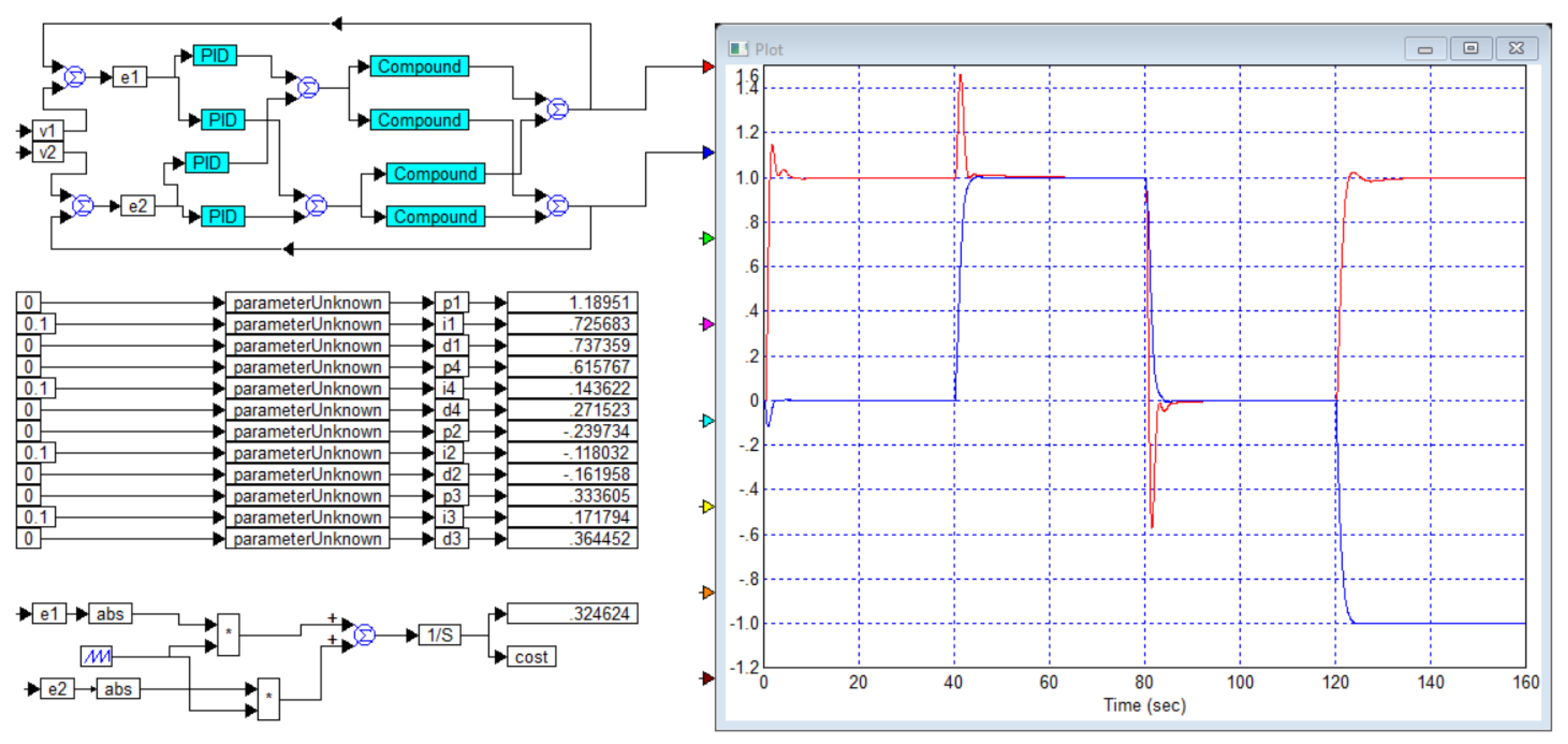
Task: Select the v1 variable block
Action: point(48,130)
